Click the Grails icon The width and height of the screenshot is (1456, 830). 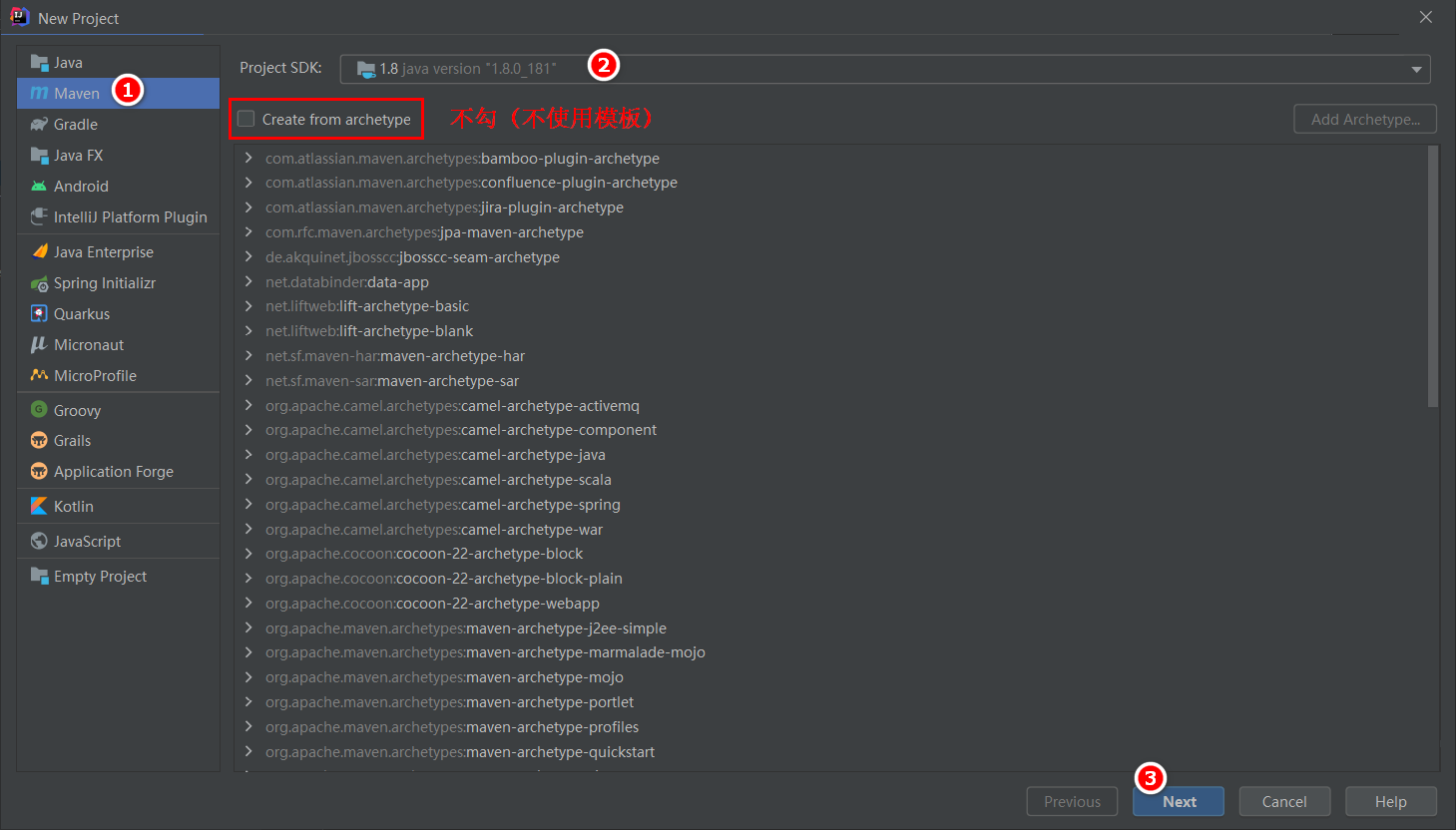point(39,441)
